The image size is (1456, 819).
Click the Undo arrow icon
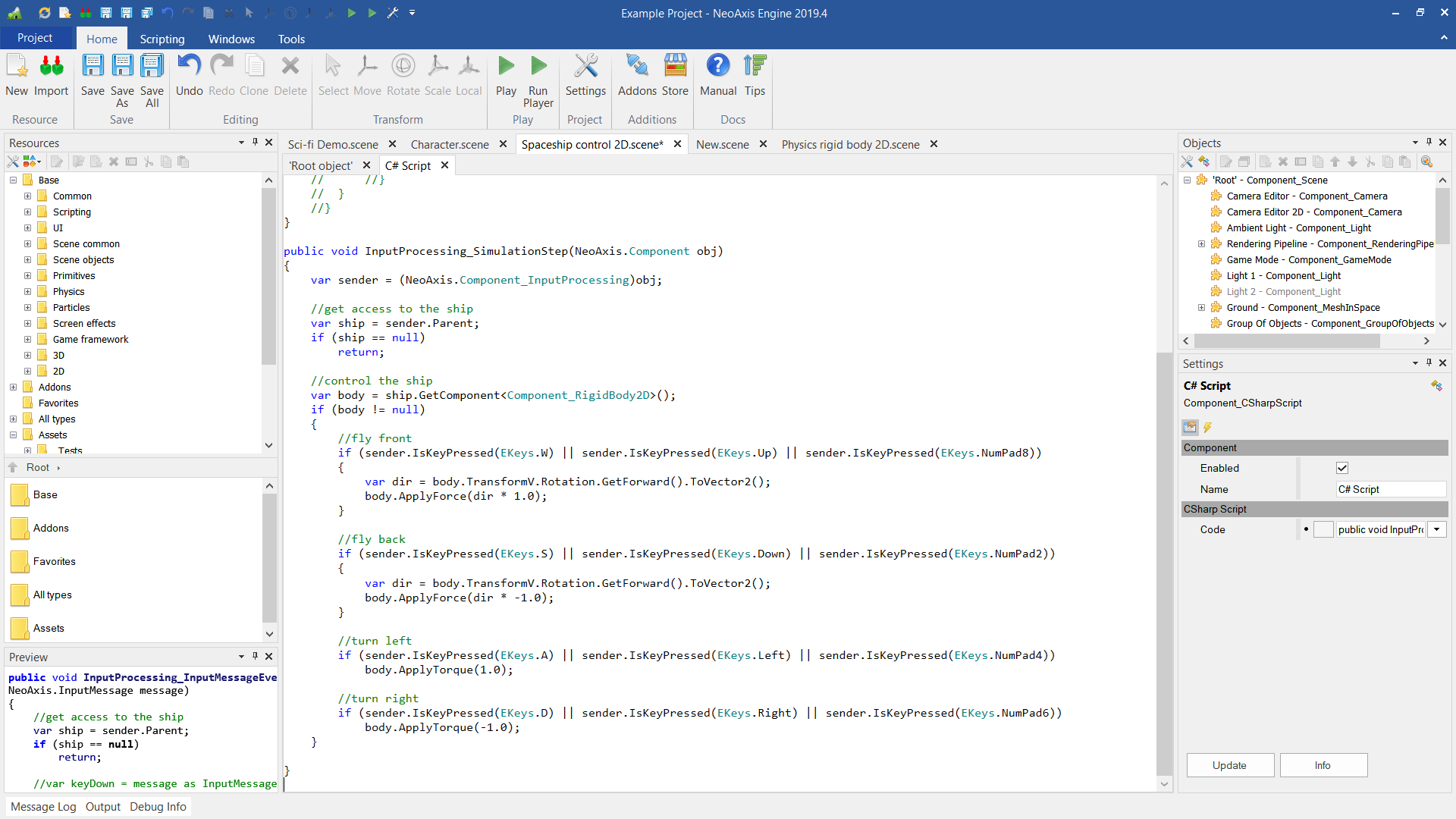(x=189, y=67)
